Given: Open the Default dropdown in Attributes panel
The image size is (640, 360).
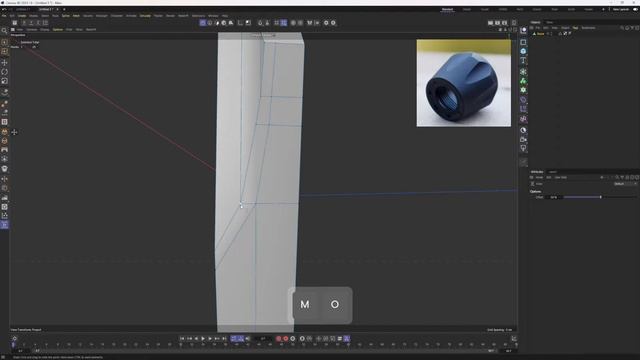Looking at the screenshot, I should click(626, 184).
